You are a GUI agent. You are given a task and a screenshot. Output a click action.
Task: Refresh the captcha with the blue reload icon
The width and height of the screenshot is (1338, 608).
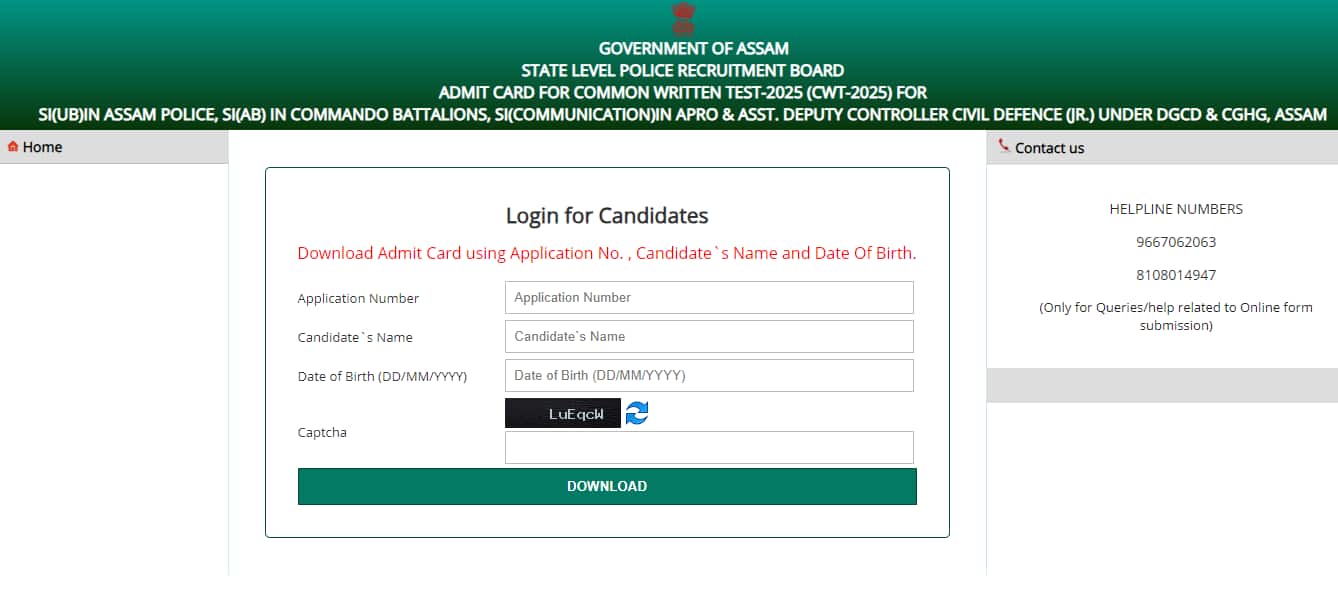point(637,412)
